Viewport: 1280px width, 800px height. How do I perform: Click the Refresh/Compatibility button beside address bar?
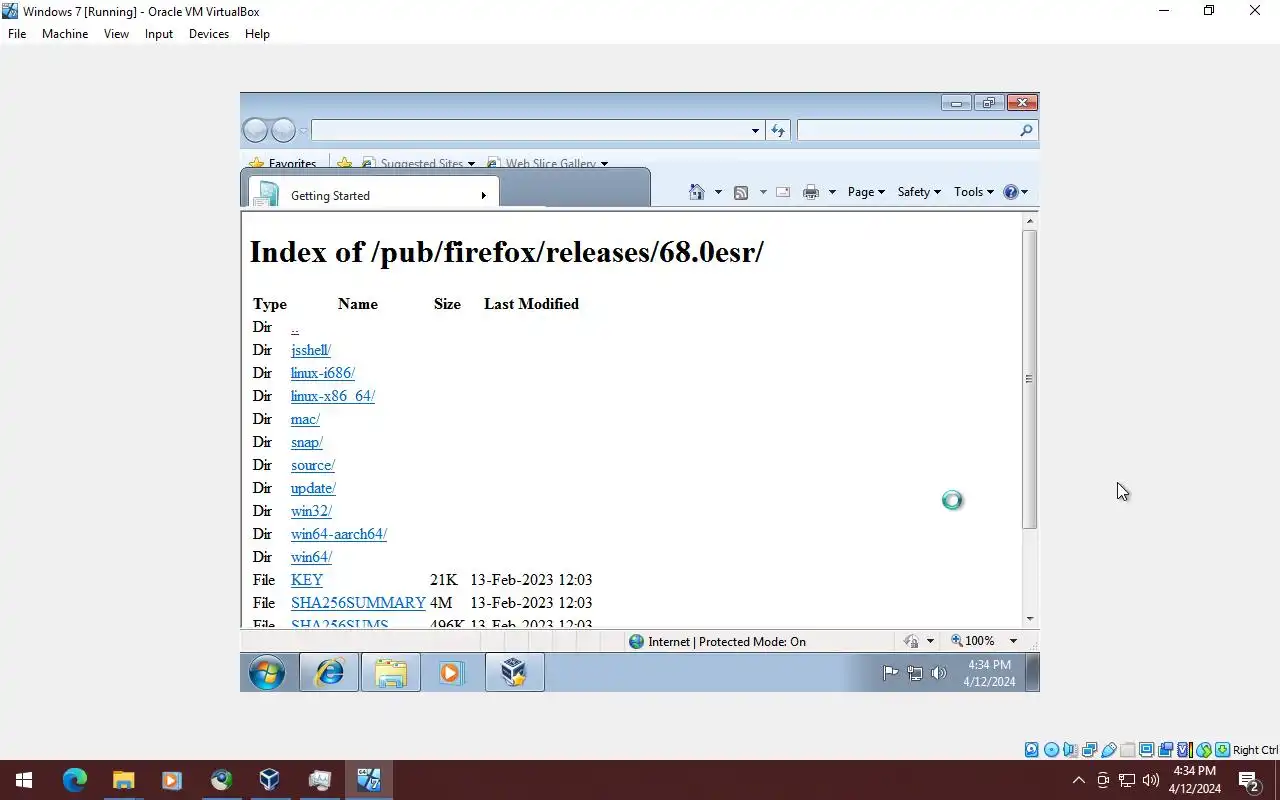pyautogui.click(x=778, y=130)
